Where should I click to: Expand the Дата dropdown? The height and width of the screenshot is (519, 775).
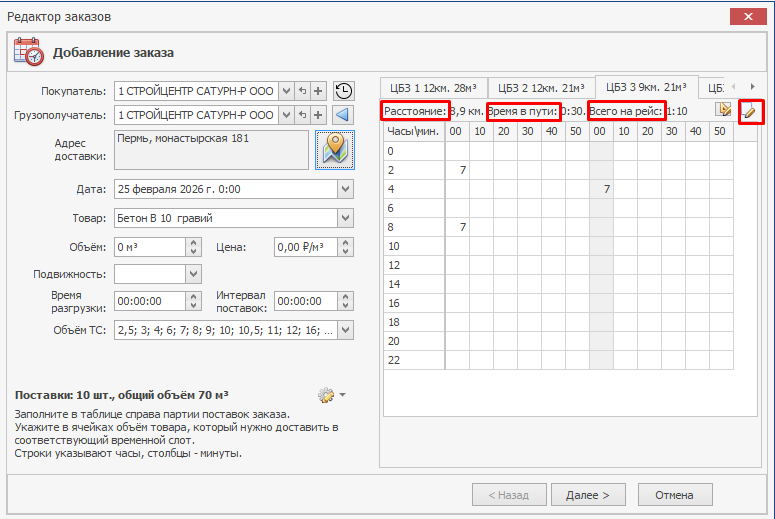345,188
